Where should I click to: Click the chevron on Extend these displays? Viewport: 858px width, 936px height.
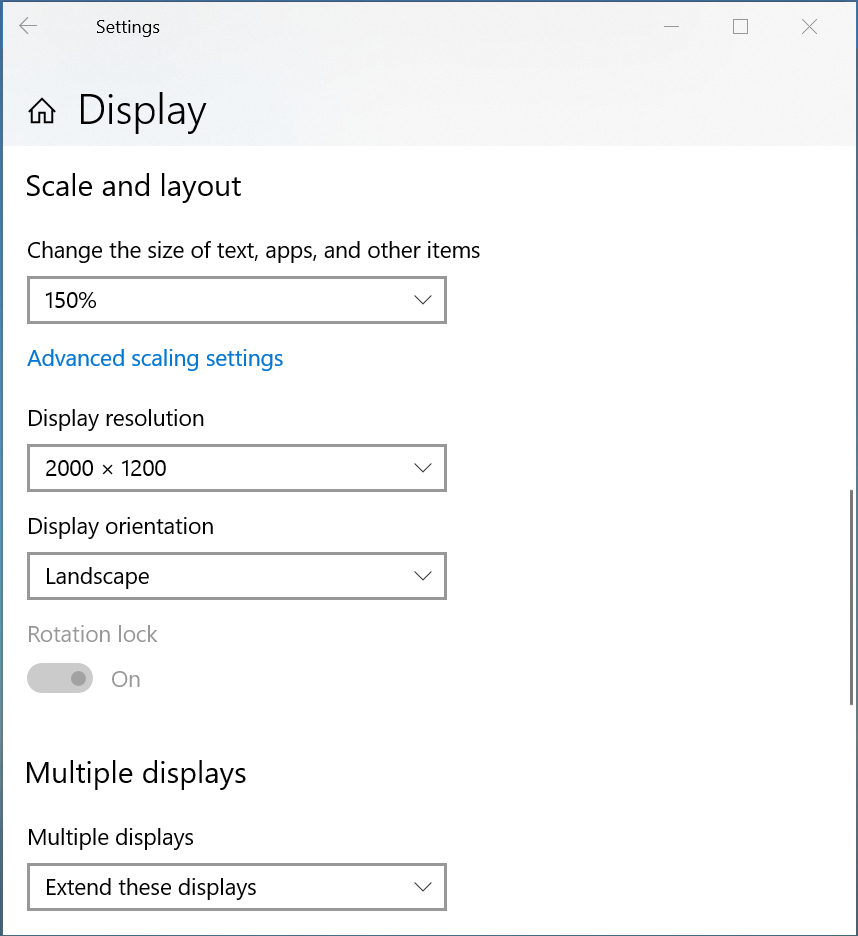423,887
